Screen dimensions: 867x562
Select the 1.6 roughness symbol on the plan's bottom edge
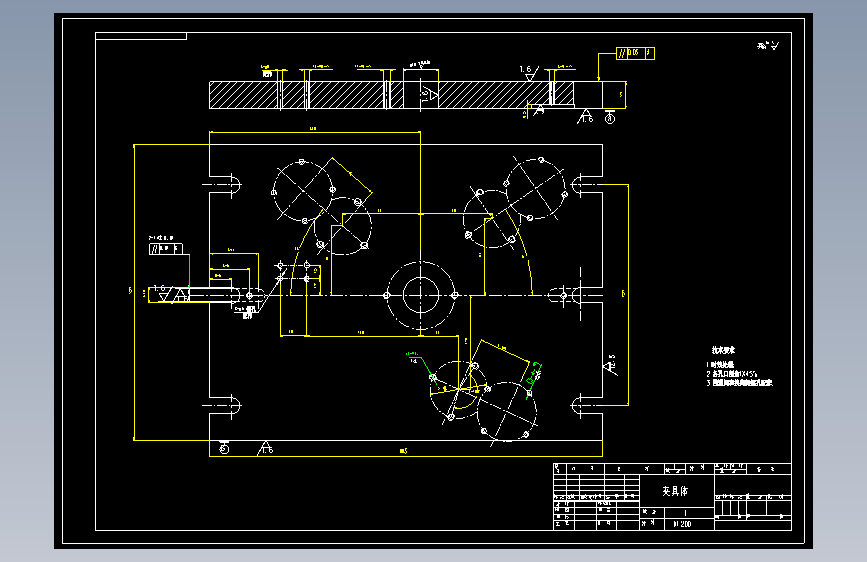click(265, 449)
